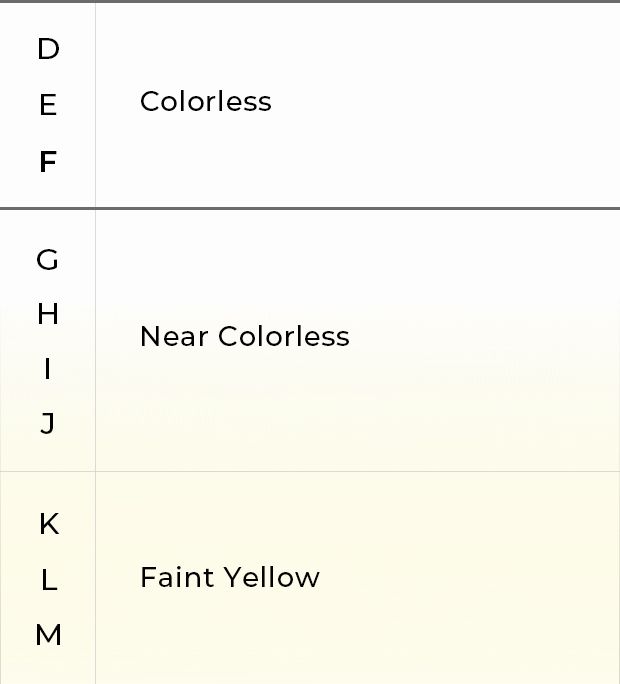Select the G color grade letter
Viewport: 620px width, 684px height.
47,260
